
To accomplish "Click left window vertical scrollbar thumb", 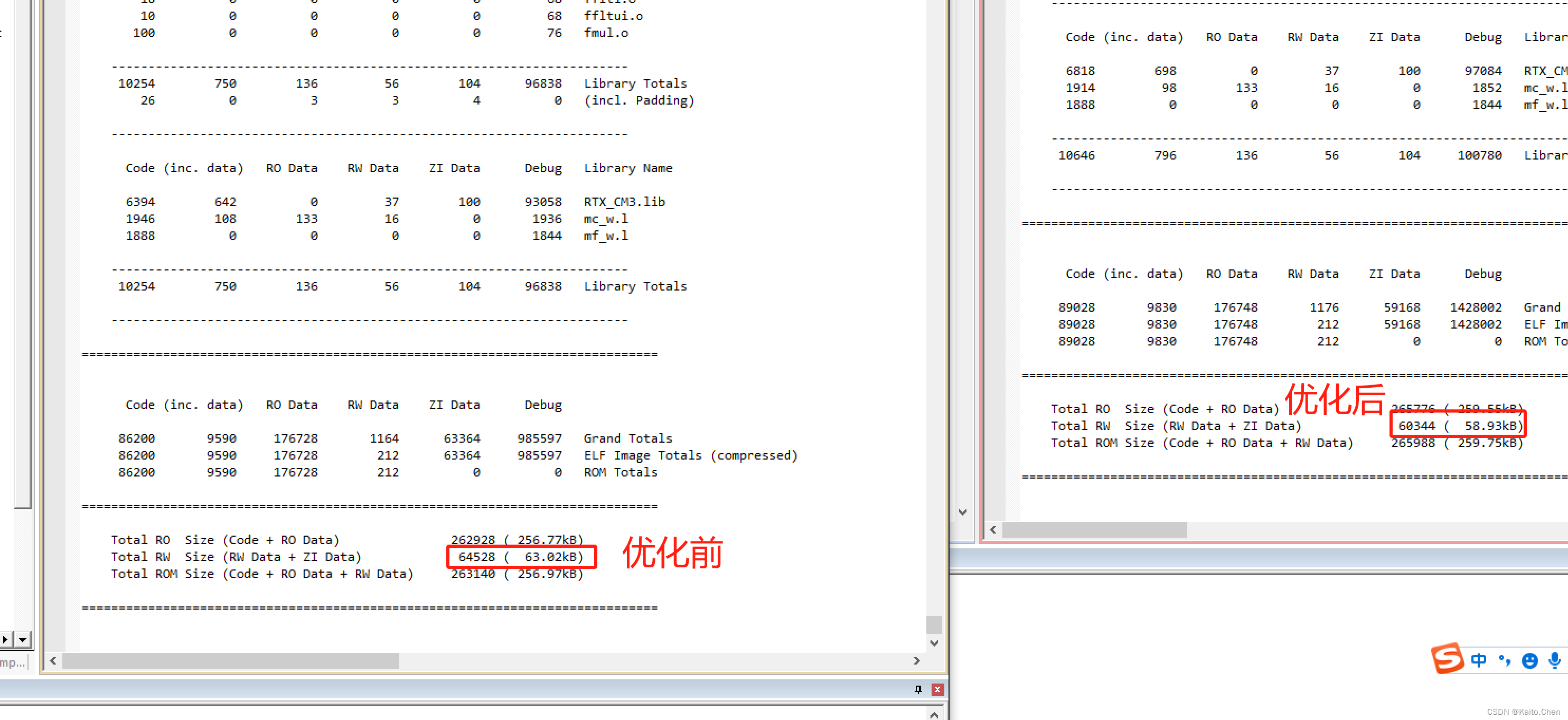I will click(934, 624).
